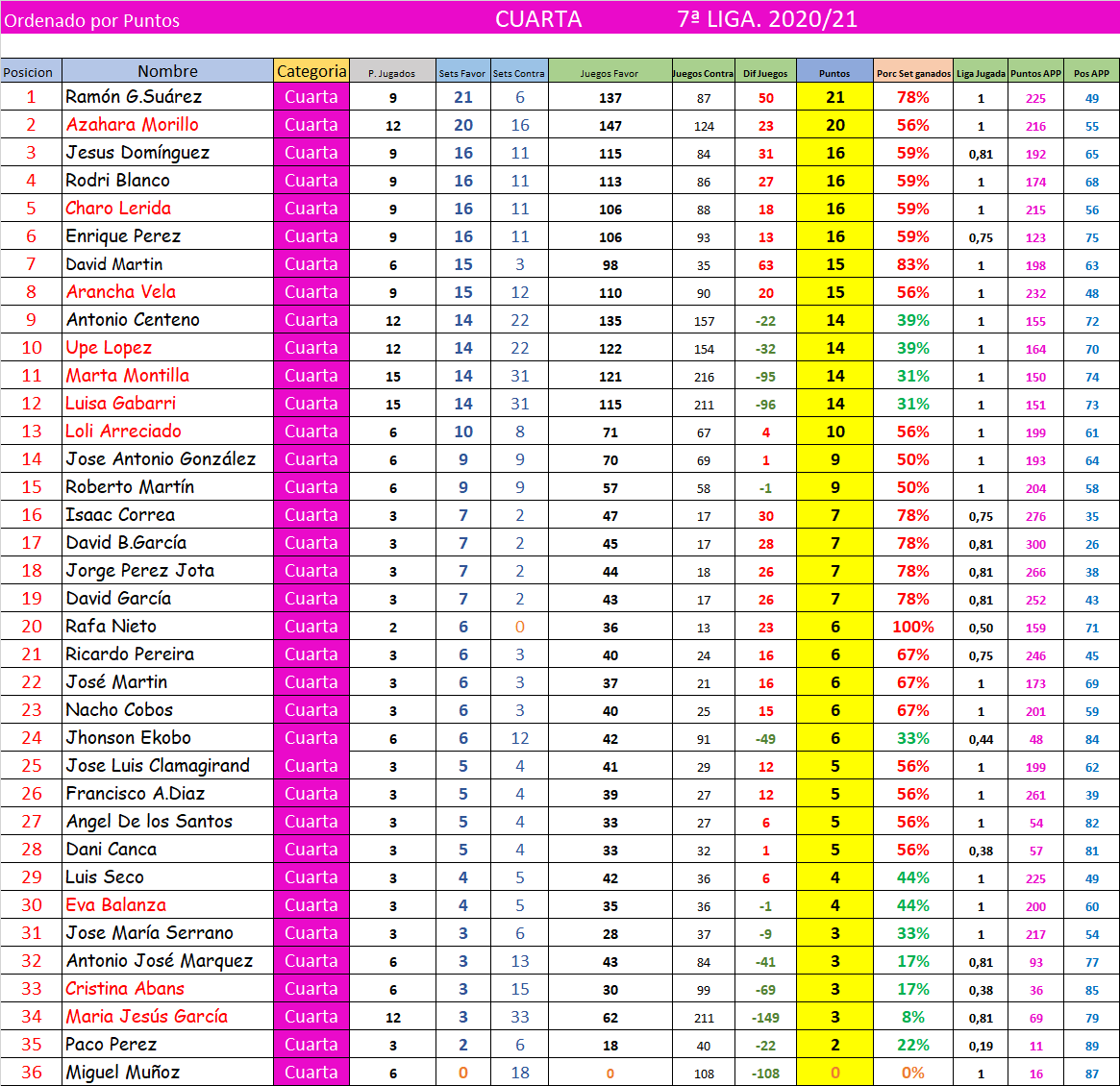Image resolution: width=1120 pixels, height=1086 pixels.
Task: Click the name 'David B.García'
Action: [127, 542]
